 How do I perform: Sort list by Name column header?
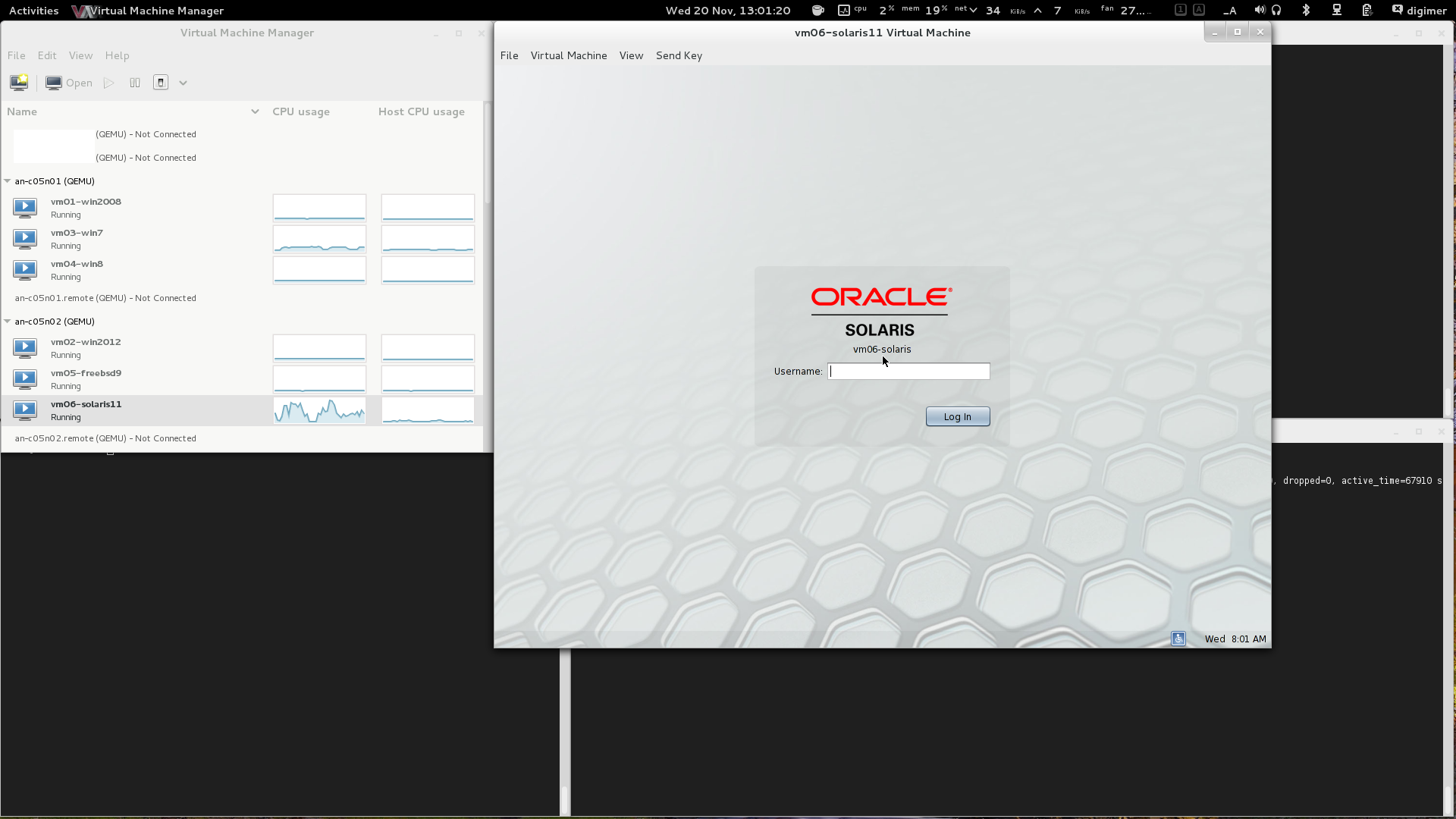133,111
